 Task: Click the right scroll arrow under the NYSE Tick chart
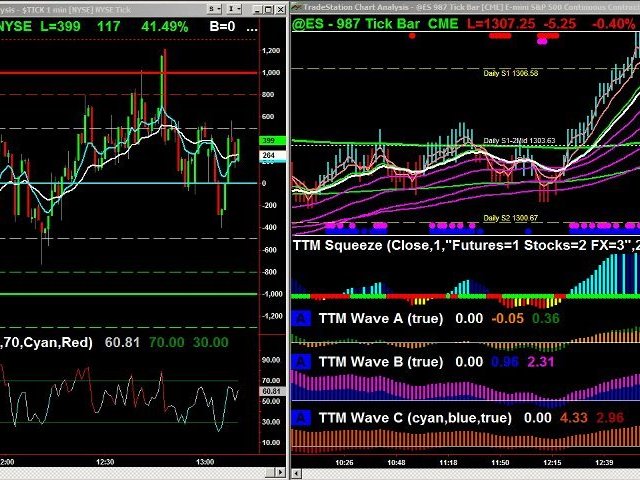(x=280, y=472)
